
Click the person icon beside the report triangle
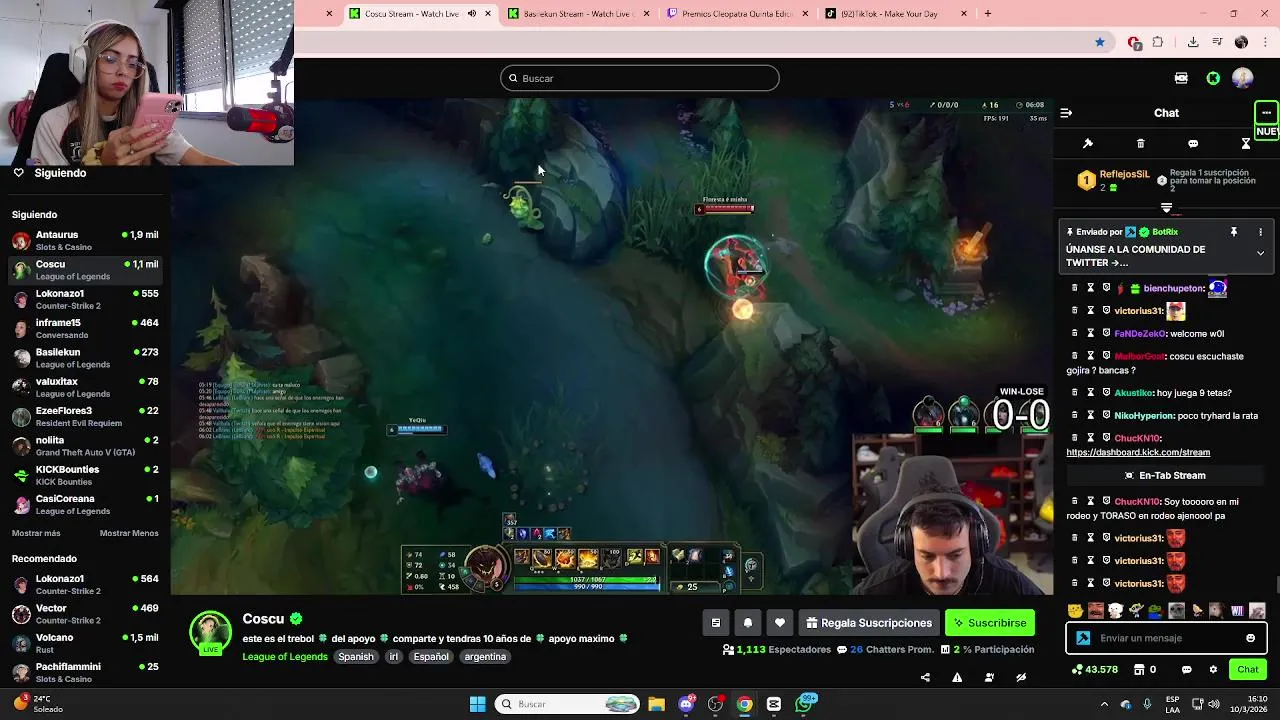[989, 677]
